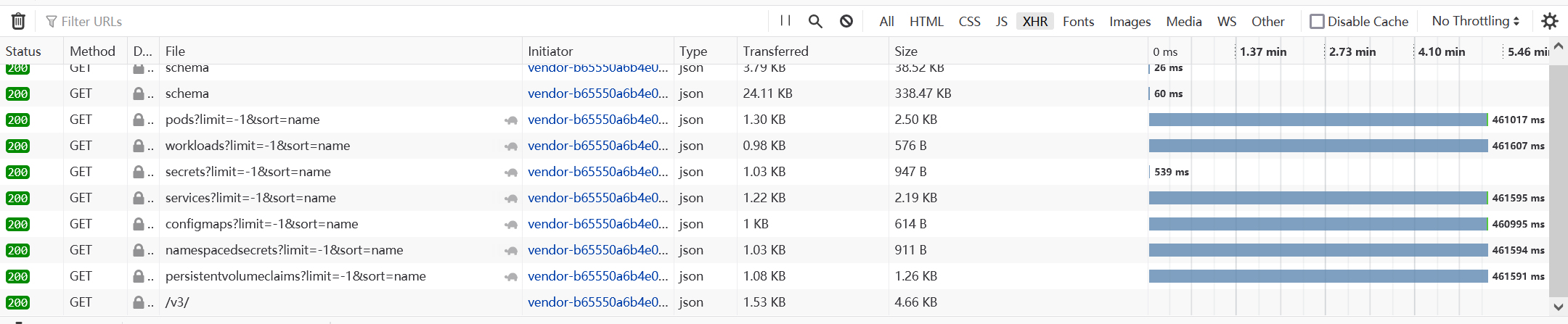Image resolution: width=1568 pixels, height=324 pixels.
Task: Click 338.47 KB size cell
Action: pyautogui.click(x=923, y=94)
